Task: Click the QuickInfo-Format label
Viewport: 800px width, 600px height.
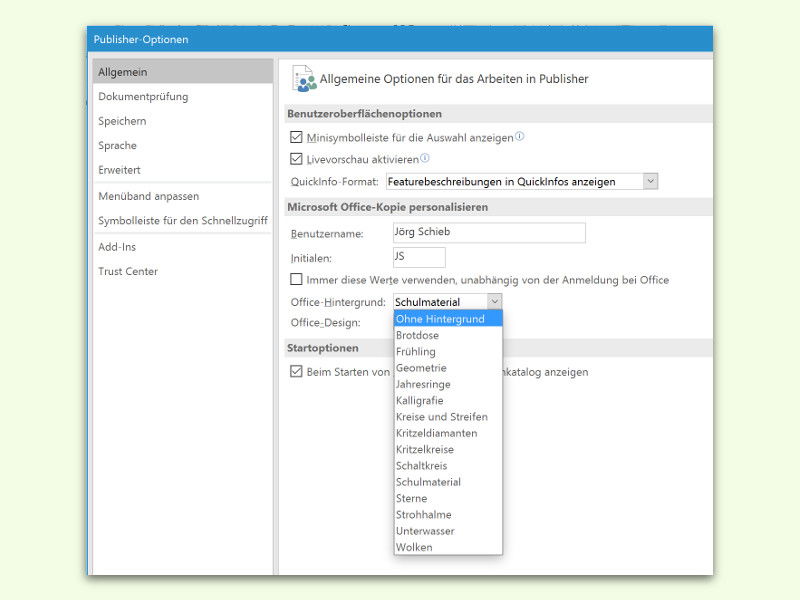Action: (335, 182)
